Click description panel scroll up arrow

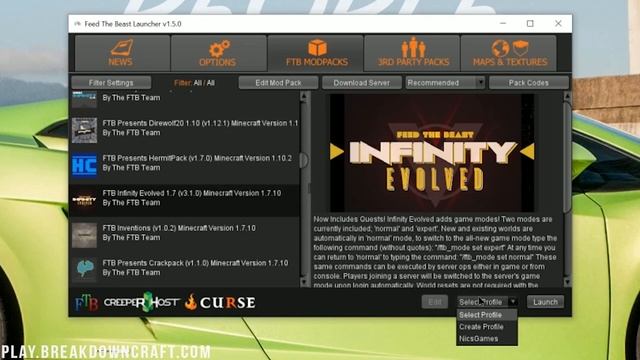(x=567, y=96)
